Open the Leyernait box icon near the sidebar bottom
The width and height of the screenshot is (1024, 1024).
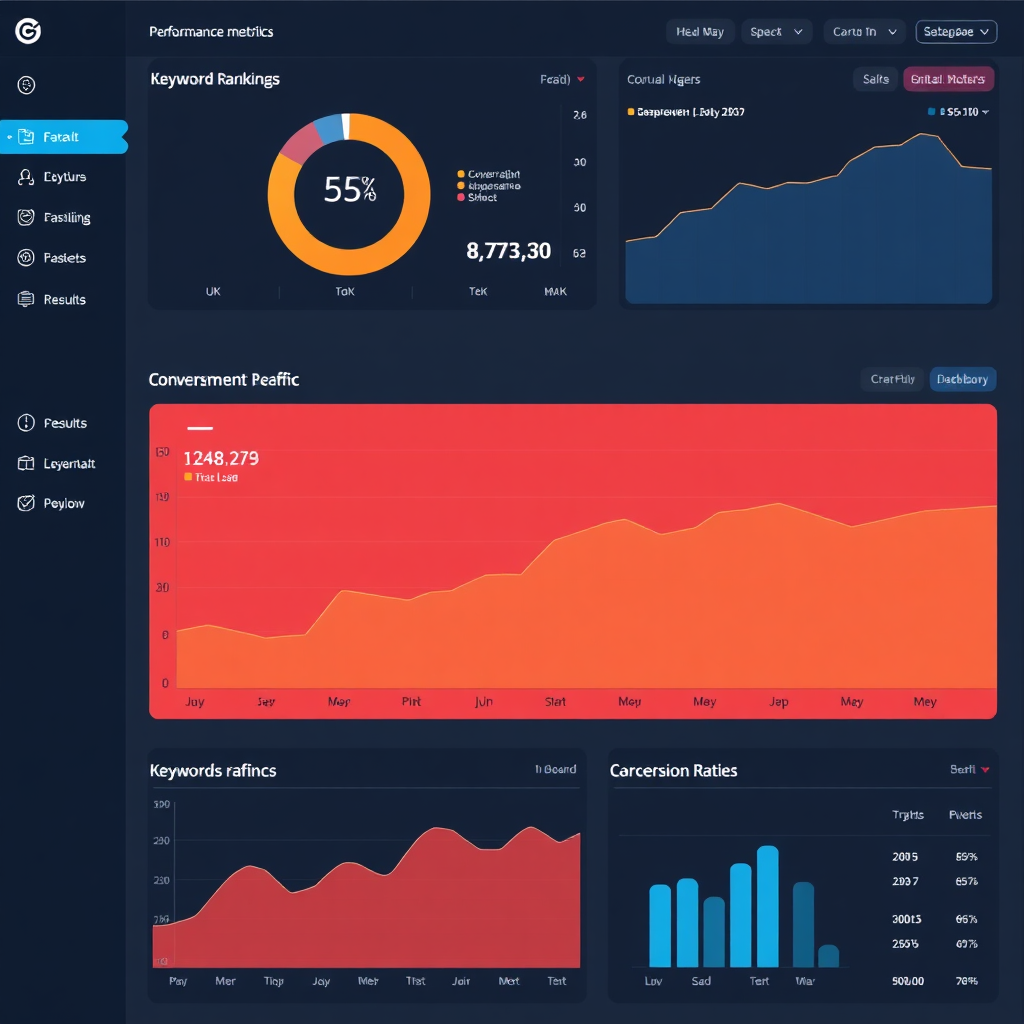(x=25, y=463)
